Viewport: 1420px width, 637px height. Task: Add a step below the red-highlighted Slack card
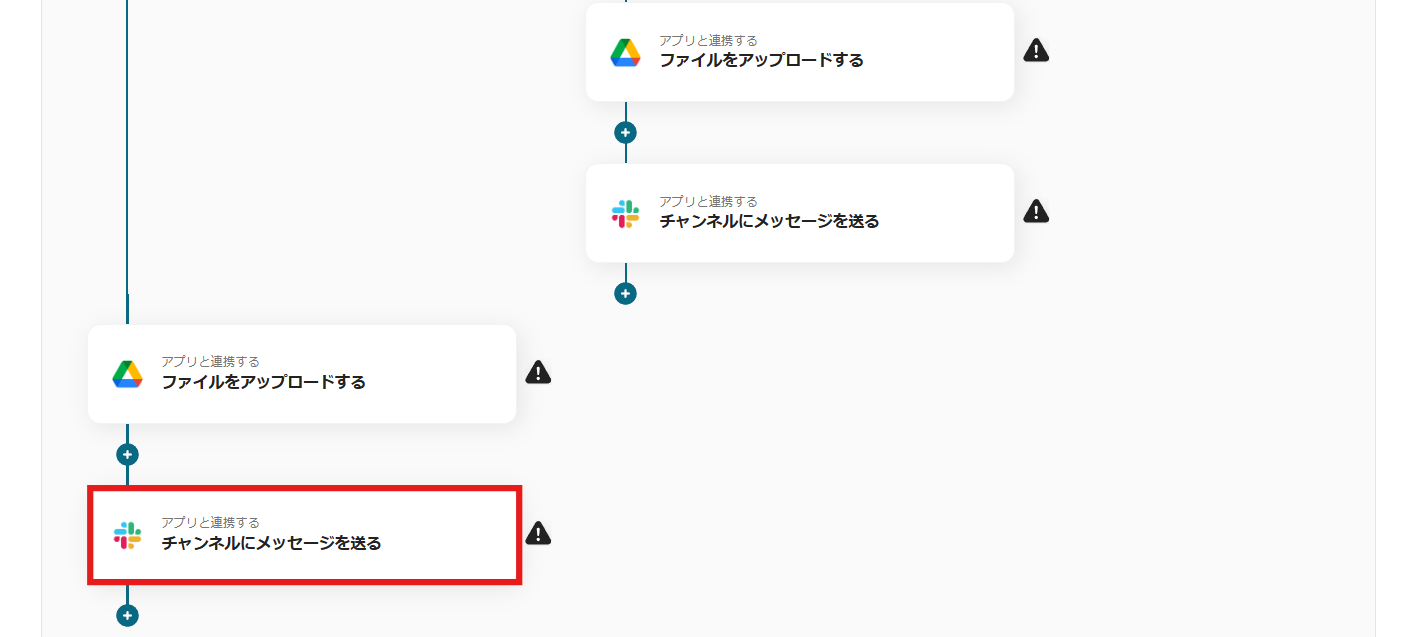pos(127,615)
